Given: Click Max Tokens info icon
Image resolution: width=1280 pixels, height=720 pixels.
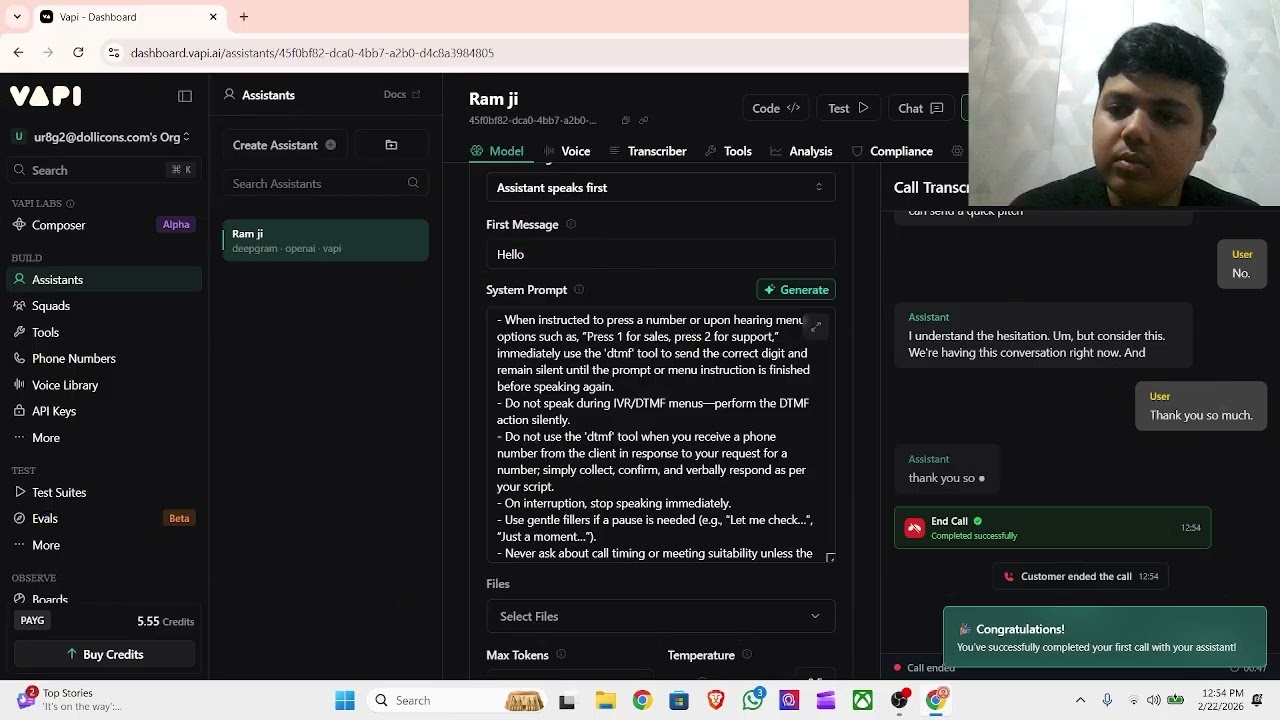Looking at the screenshot, I should tap(561, 654).
